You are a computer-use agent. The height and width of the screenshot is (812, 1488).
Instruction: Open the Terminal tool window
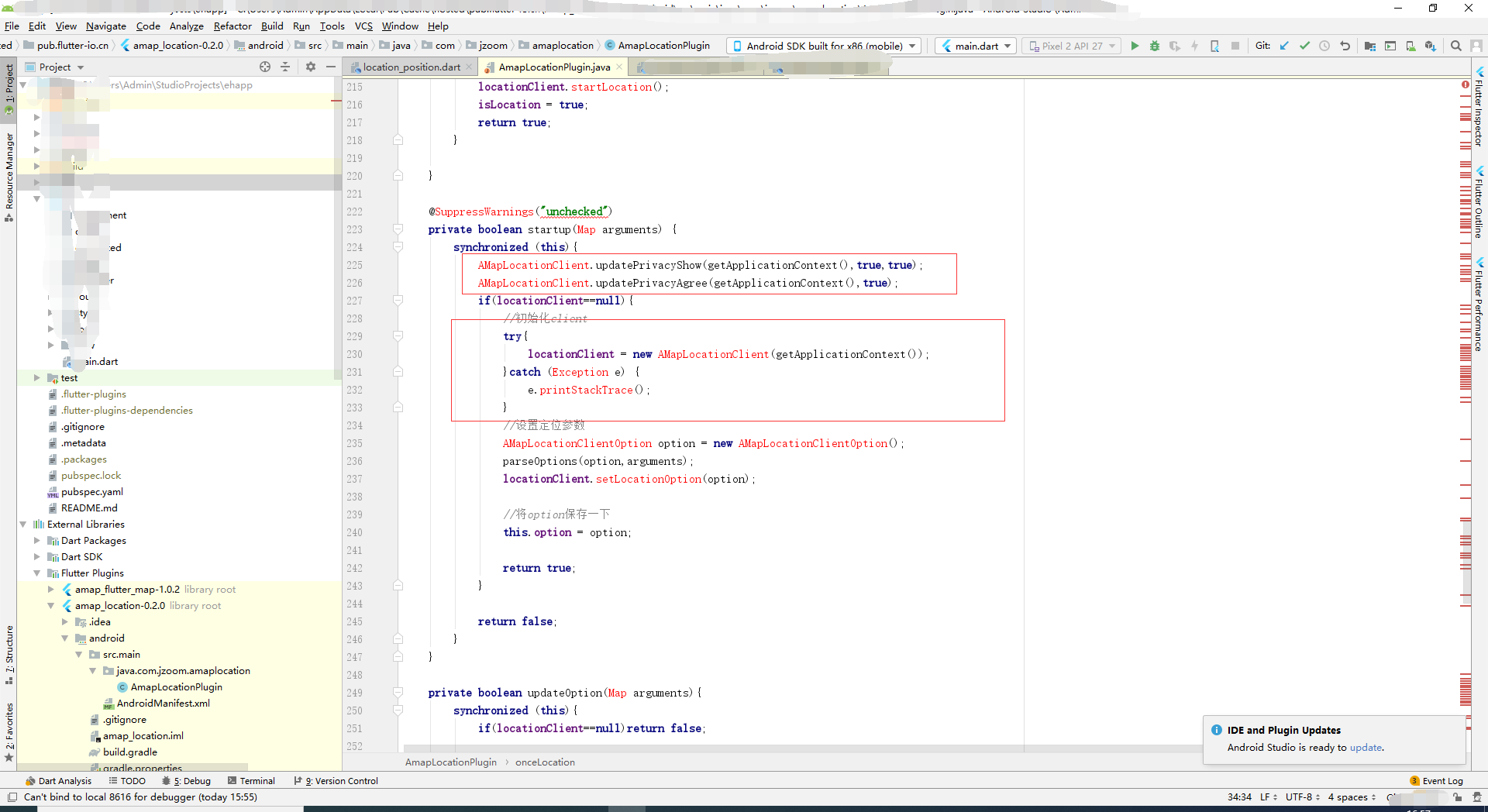coord(252,781)
